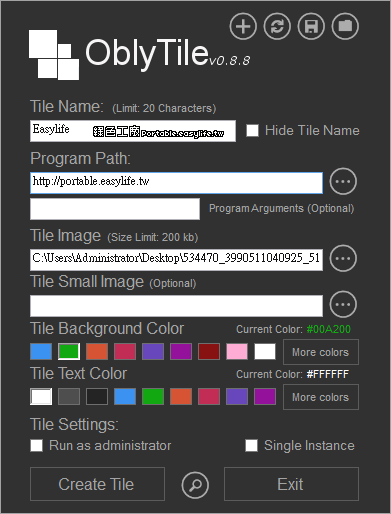Viewport: 391px width, 514px height.
Task: Select orange tile text color swatch
Action: (x=181, y=397)
